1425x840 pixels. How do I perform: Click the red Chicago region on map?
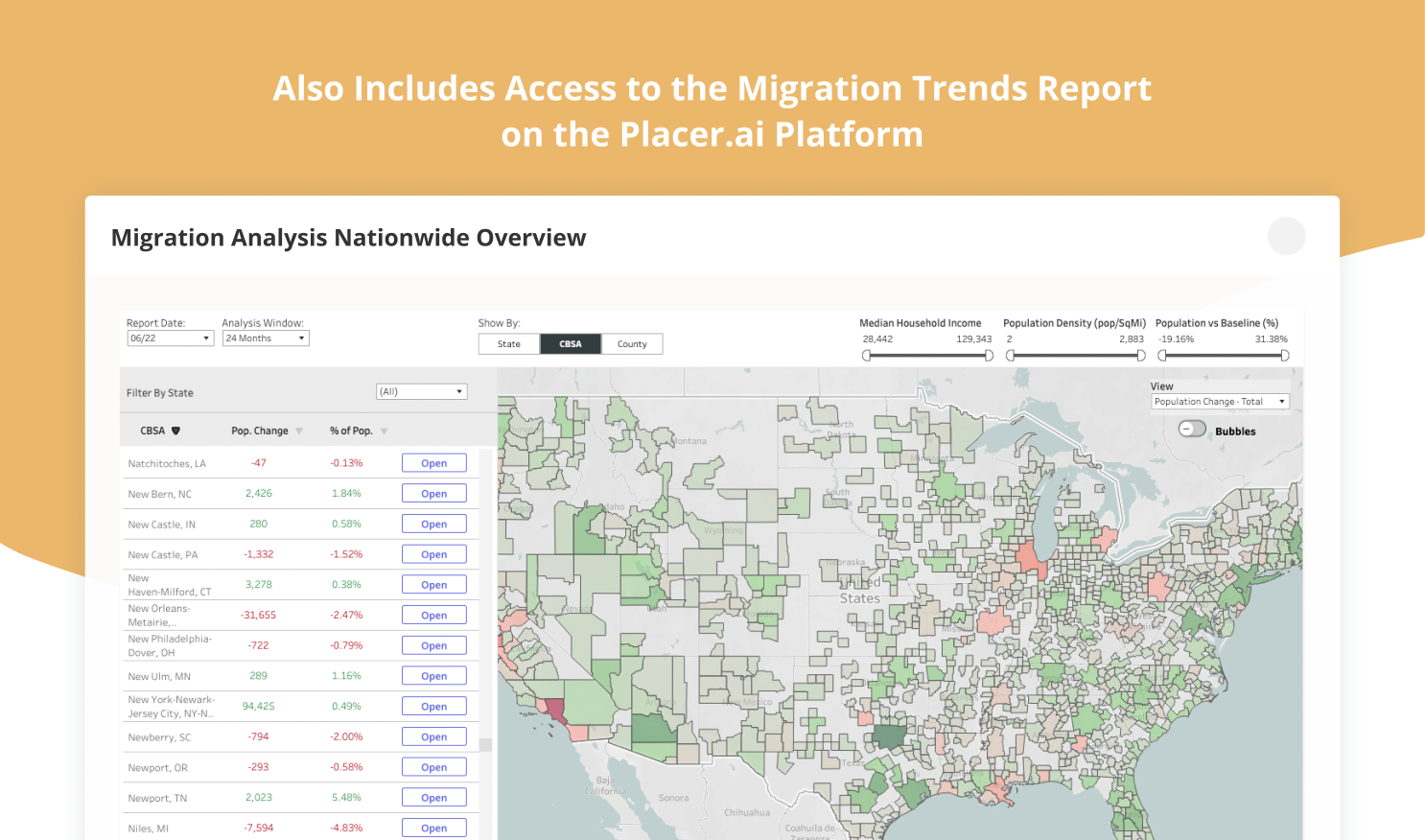[1032, 559]
